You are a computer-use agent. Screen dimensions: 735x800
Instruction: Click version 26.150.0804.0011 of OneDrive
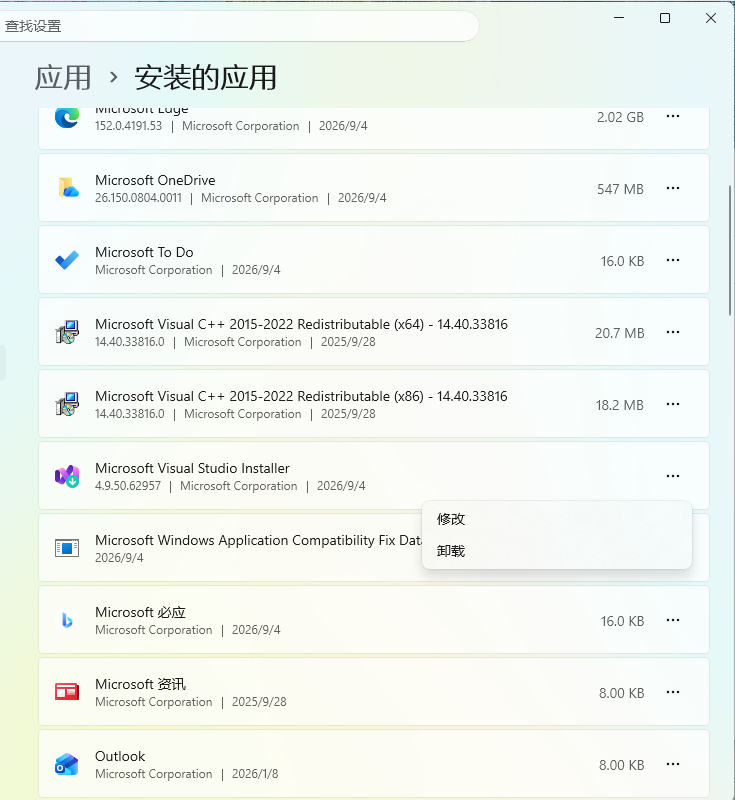[138, 198]
